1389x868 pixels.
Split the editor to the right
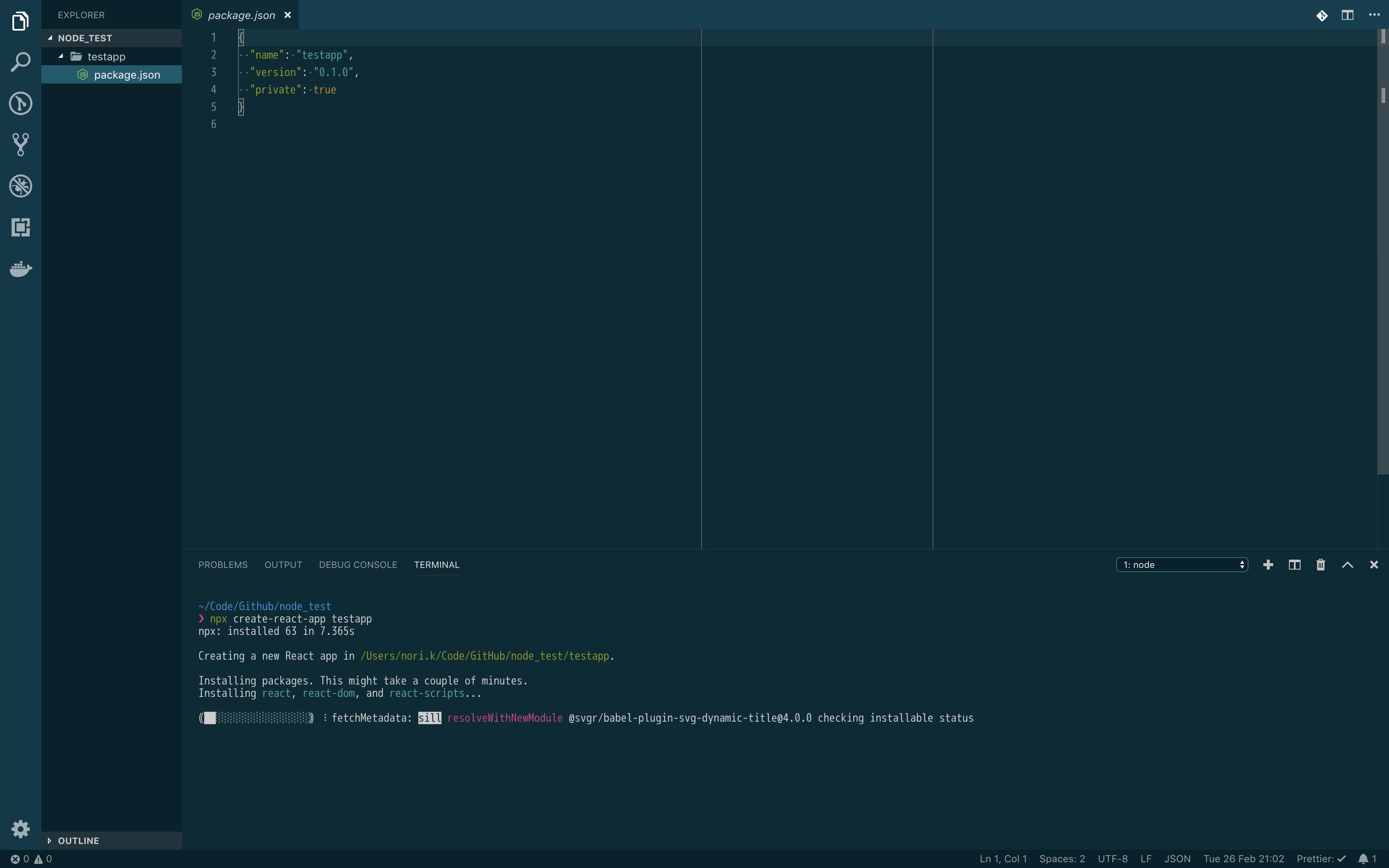pyautogui.click(x=1348, y=15)
